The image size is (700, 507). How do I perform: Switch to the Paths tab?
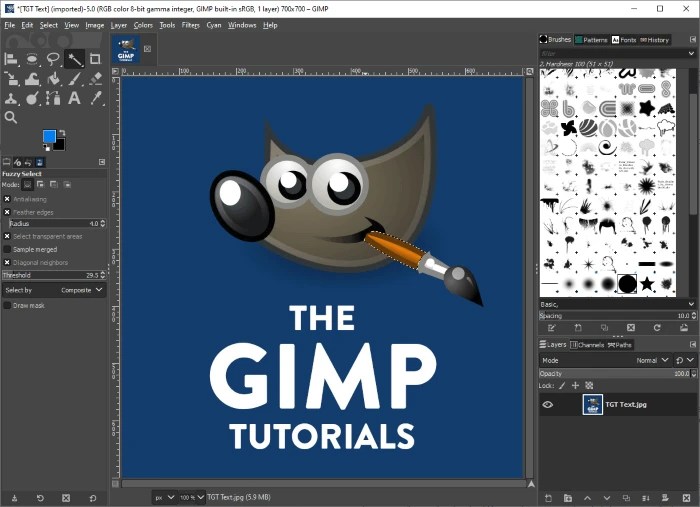(x=620, y=345)
